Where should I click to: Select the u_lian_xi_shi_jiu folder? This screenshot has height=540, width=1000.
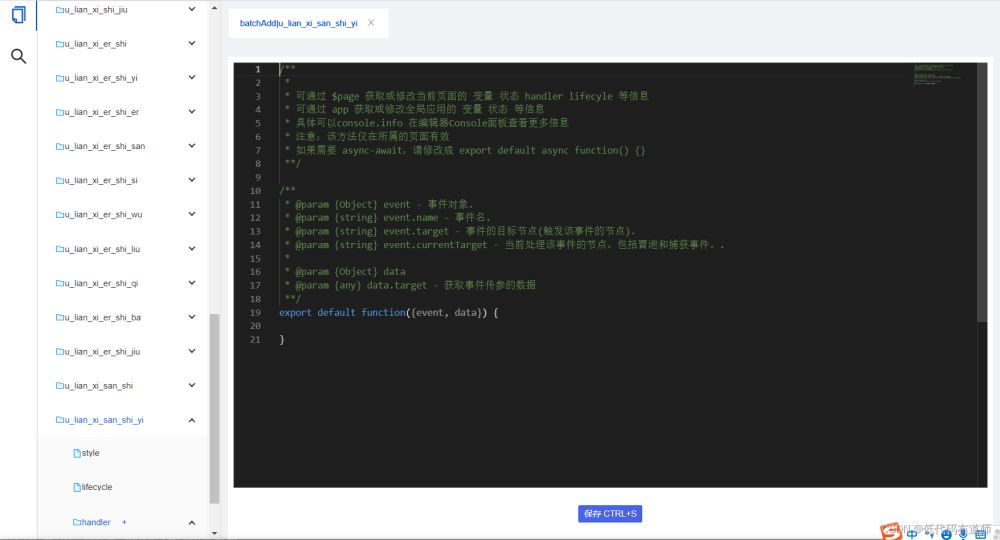coord(92,10)
